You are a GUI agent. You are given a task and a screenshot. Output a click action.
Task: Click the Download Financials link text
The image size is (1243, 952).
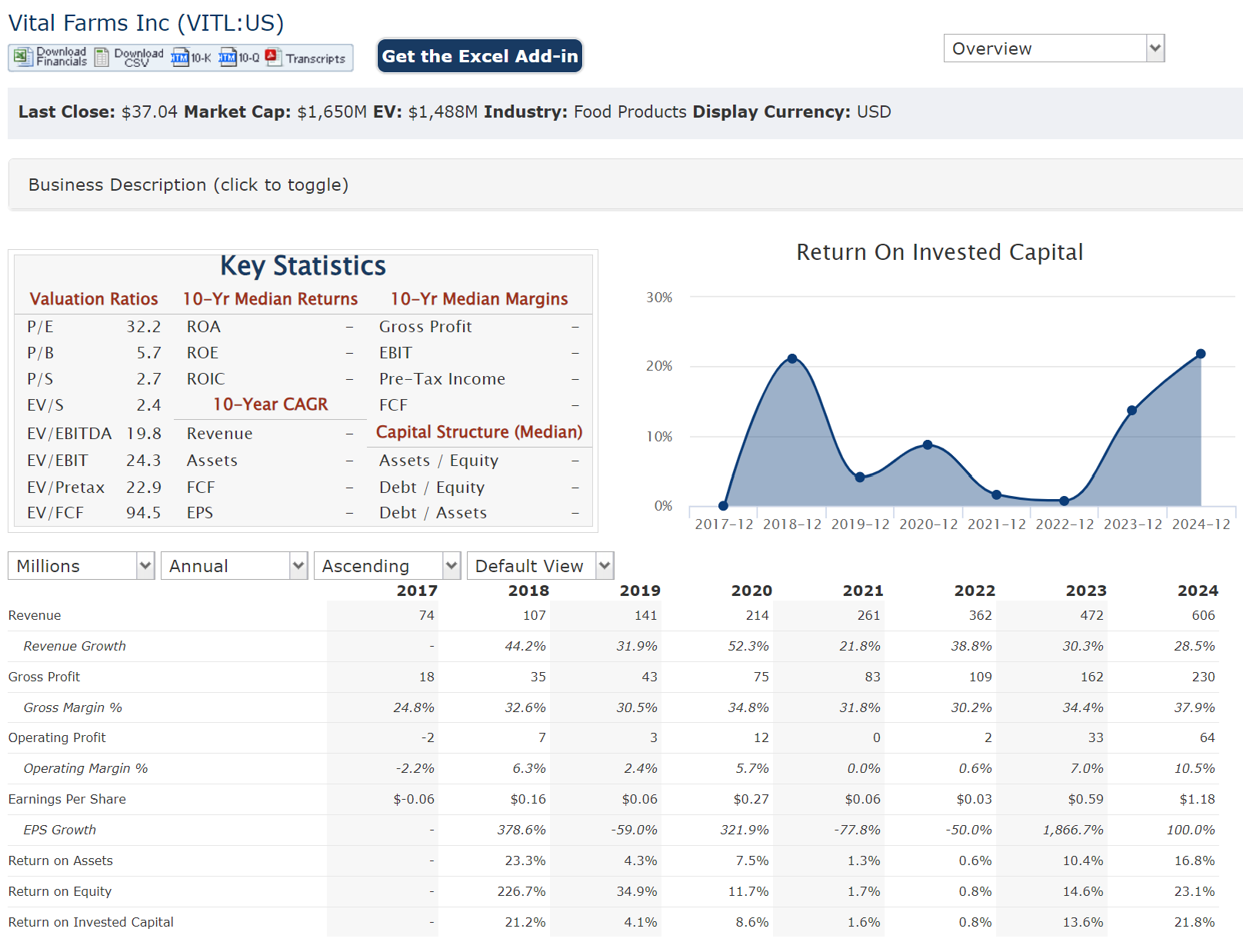62,57
